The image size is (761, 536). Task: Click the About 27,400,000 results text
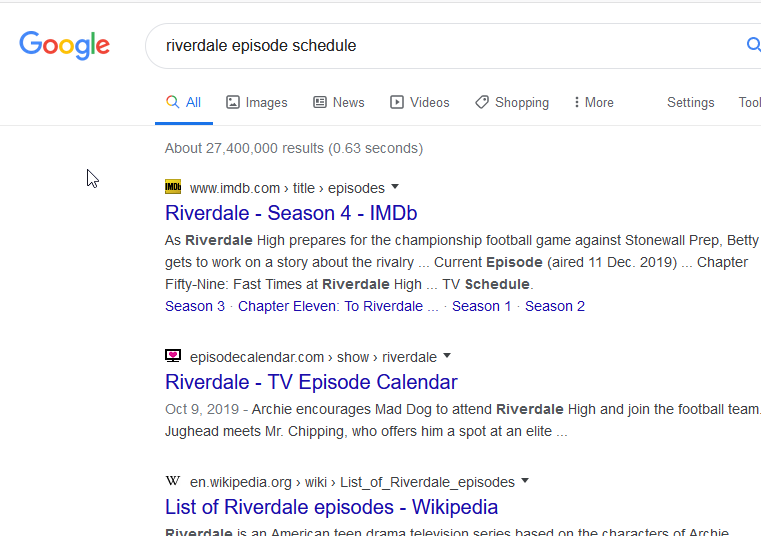[294, 148]
